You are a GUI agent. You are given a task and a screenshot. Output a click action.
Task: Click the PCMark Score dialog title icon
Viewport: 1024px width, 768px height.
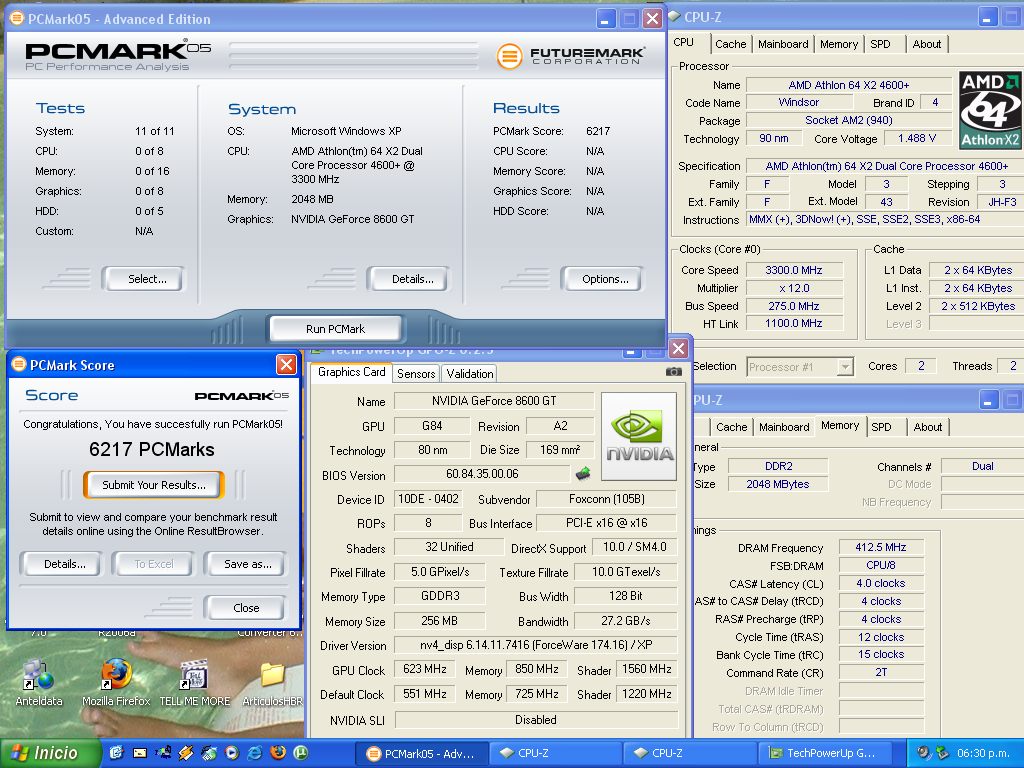[x=19, y=364]
